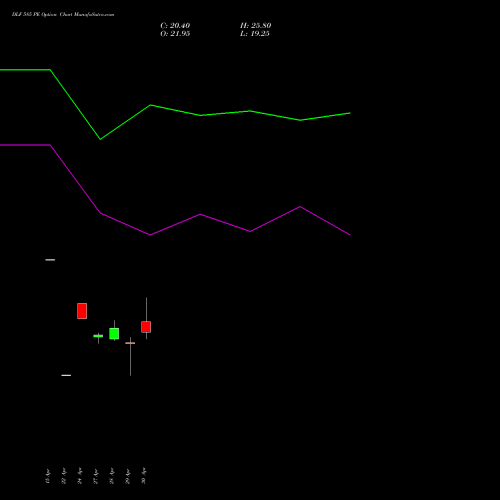Click the low value 'L: 19.25'
Image resolution: width=500 pixels, height=500 pixels.
[255, 34]
